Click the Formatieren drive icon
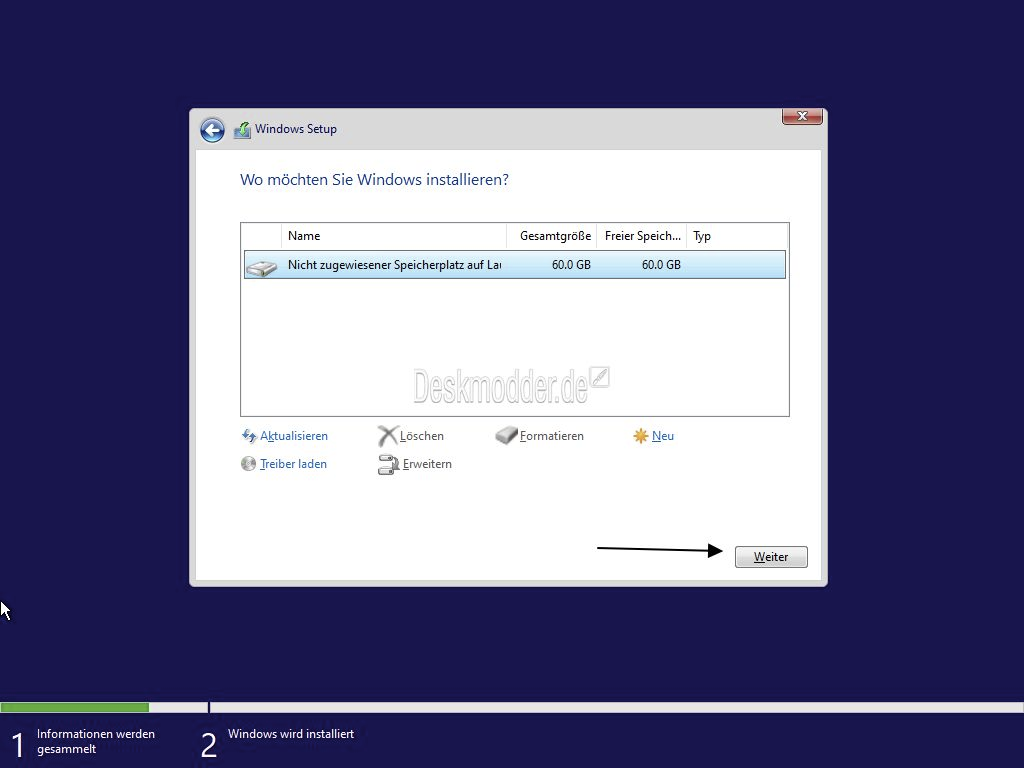This screenshot has width=1027, height=769. coord(506,435)
